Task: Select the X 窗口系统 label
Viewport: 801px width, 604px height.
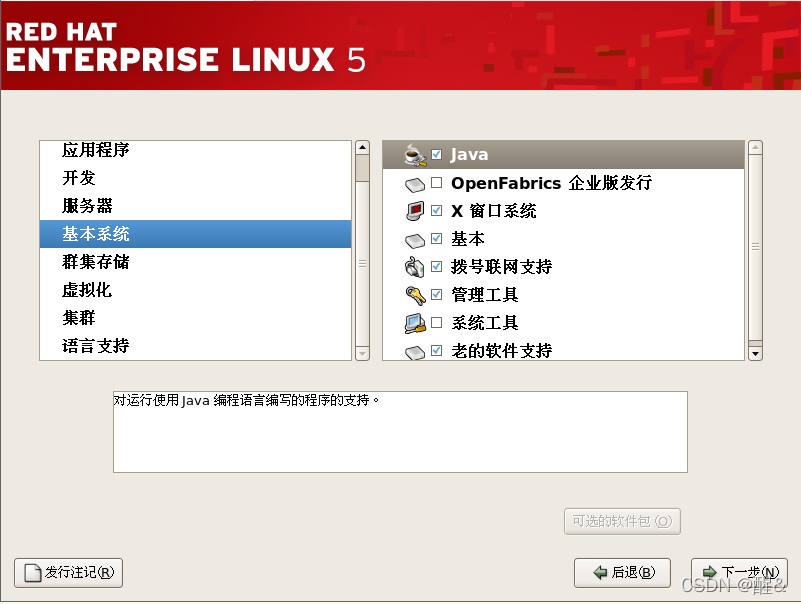Action: [x=494, y=211]
